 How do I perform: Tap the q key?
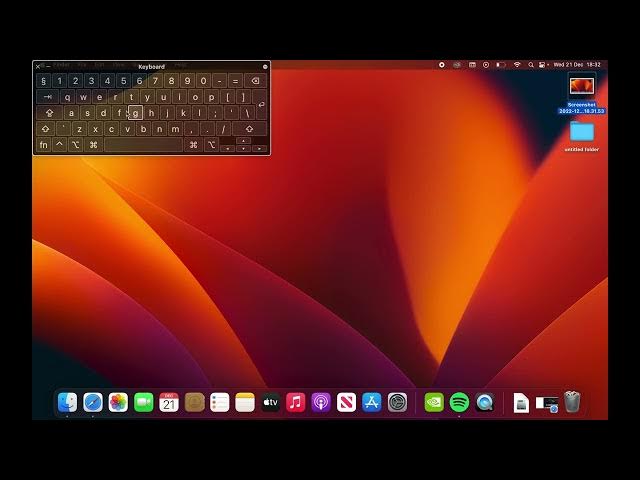(x=67, y=97)
